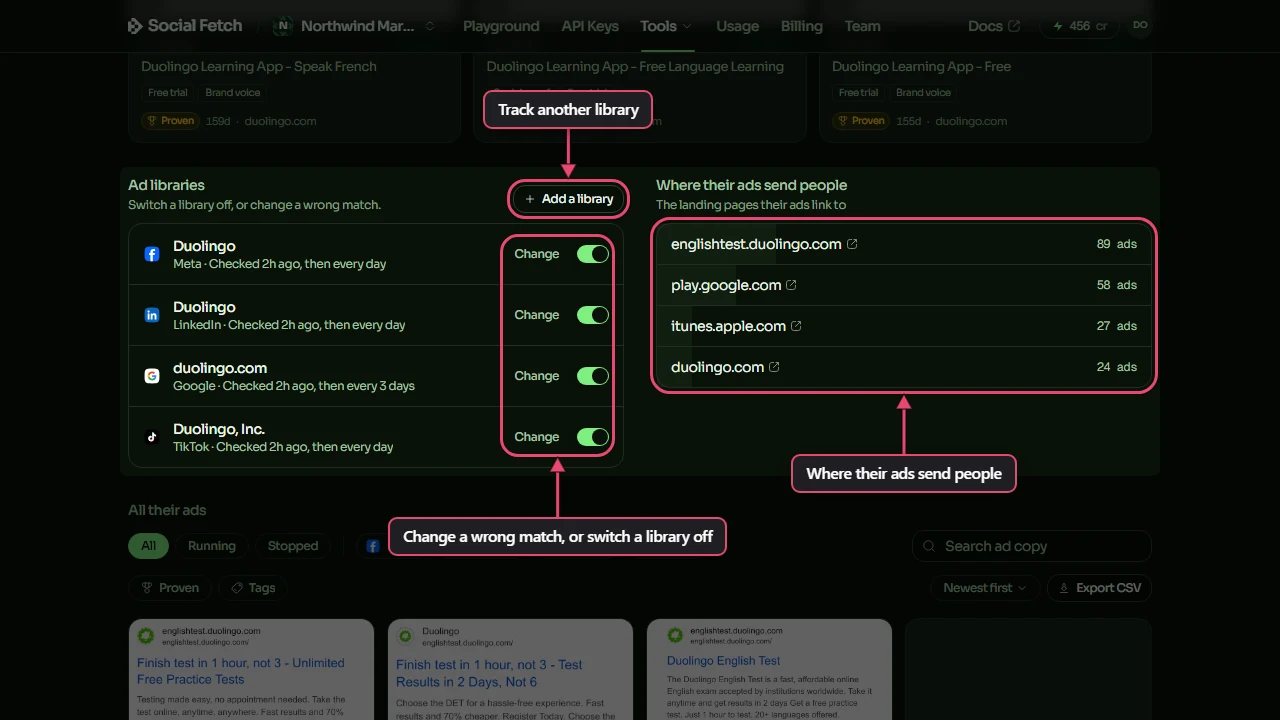This screenshot has height=720, width=1280.
Task: Open the Team page
Action: click(x=862, y=26)
